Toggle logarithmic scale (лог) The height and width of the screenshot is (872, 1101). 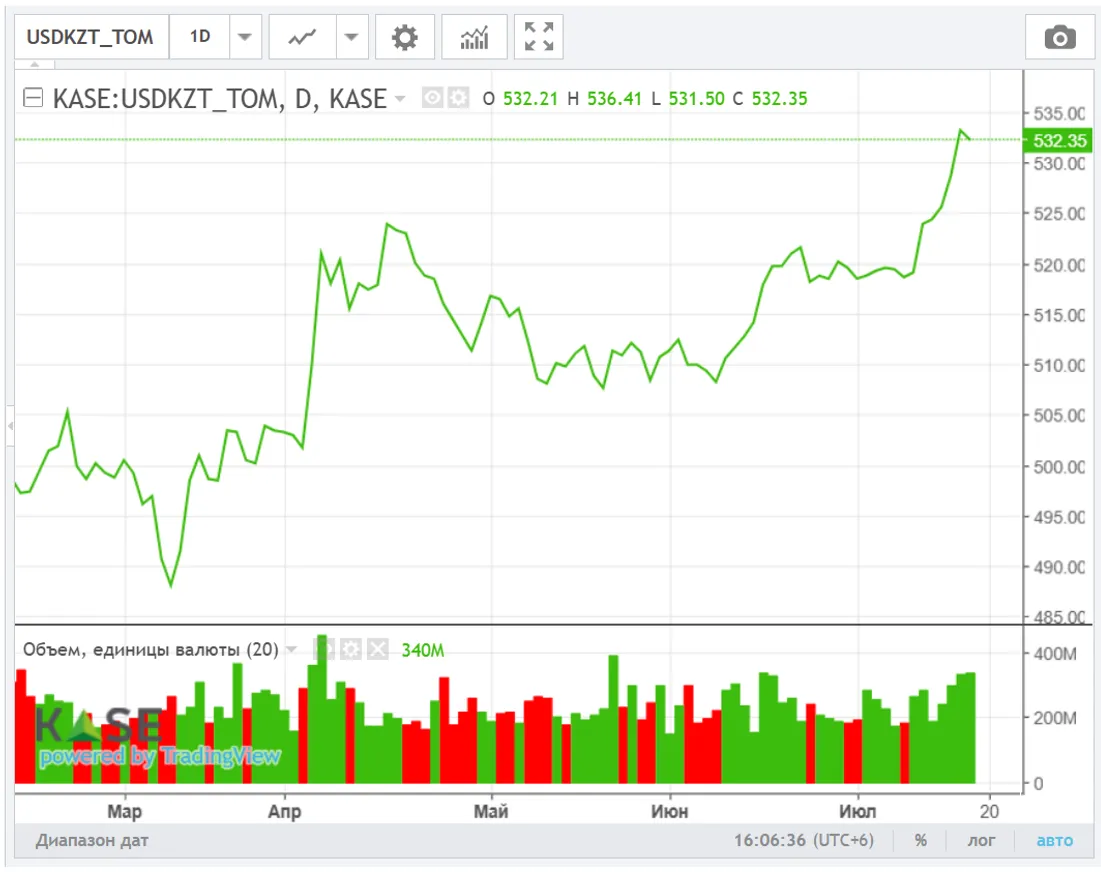(x=980, y=840)
